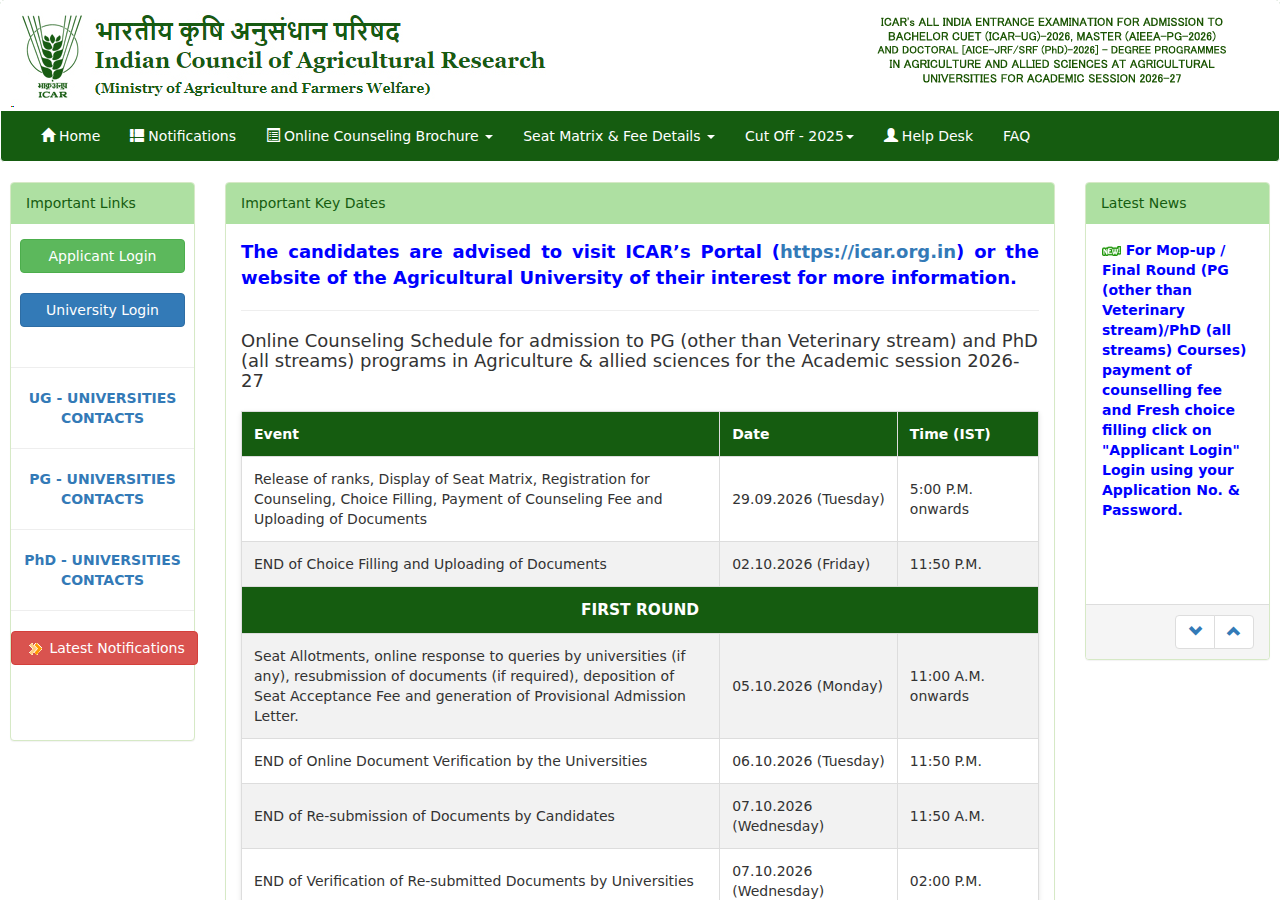The height and width of the screenshot is (900, 1280).
Task: Click END of Online Document Verification row text
Action: pos(450,761)
